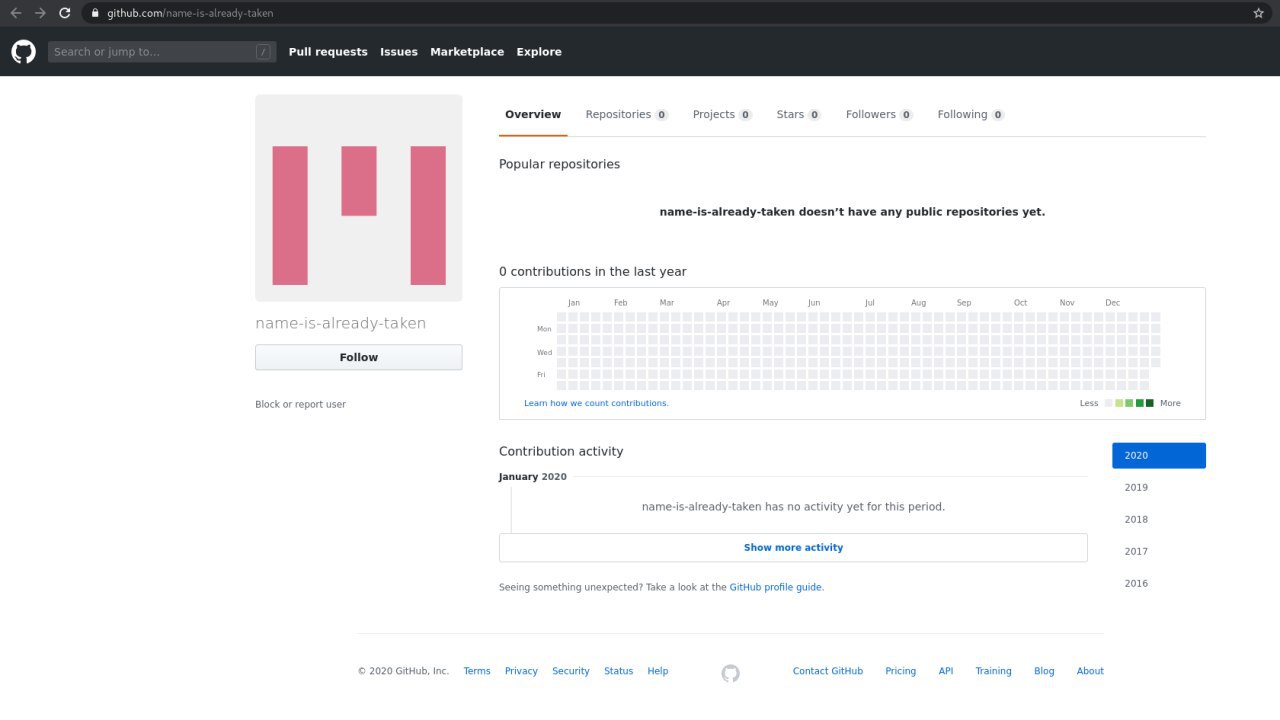Click the padlock site info icon
The height and width of the screenshot is (720, 1280).
pos(95,13)
